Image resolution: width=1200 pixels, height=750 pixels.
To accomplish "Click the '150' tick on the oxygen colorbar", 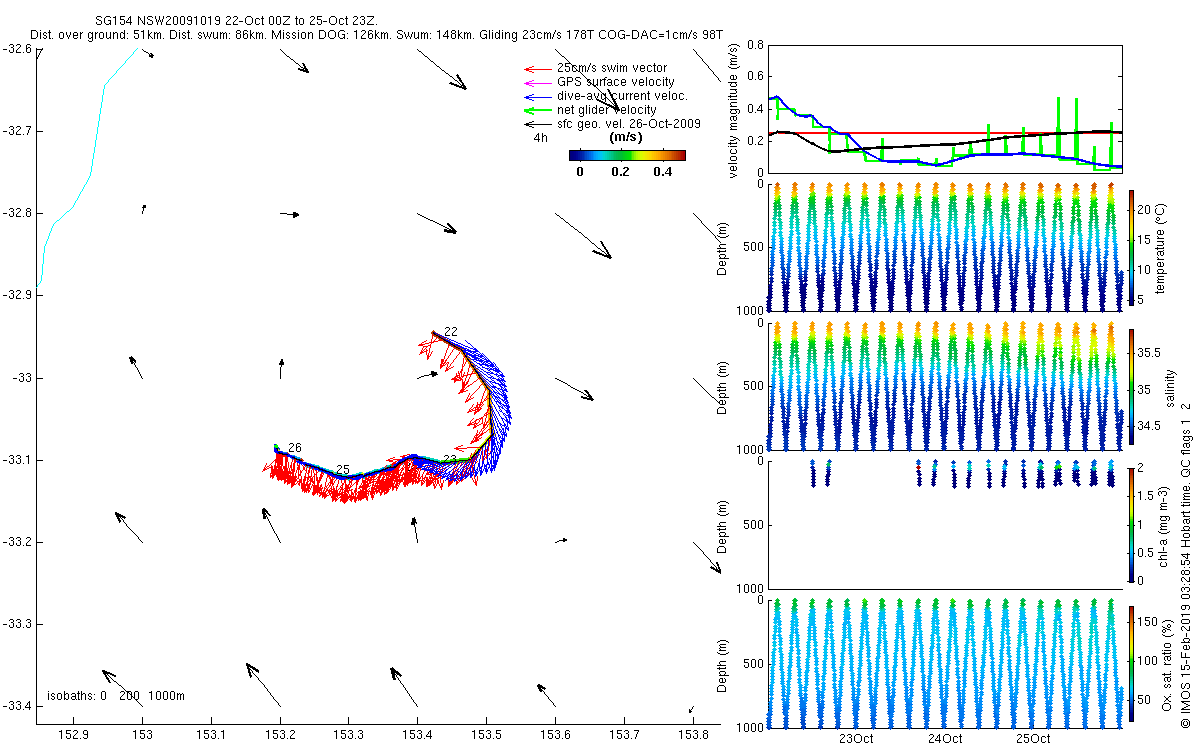I will 1148,621.
